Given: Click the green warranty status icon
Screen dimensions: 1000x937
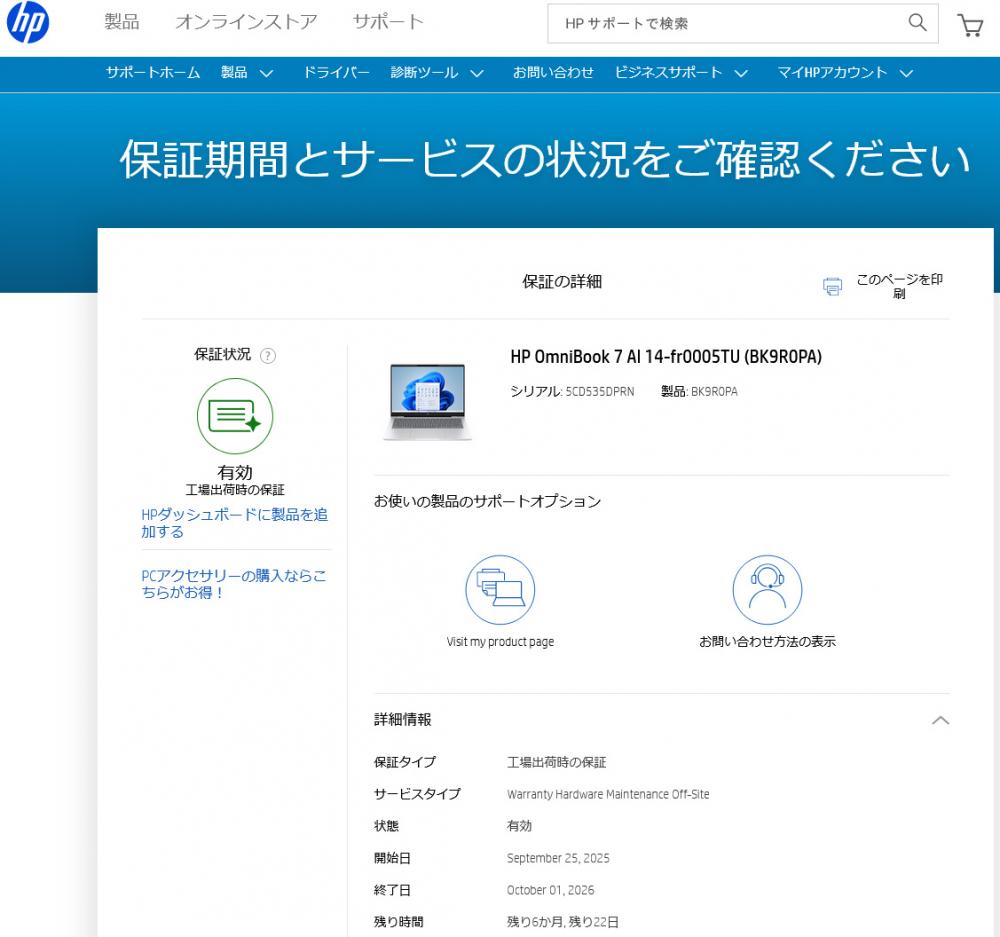Looking at the screenshot, I should [235, 416].
